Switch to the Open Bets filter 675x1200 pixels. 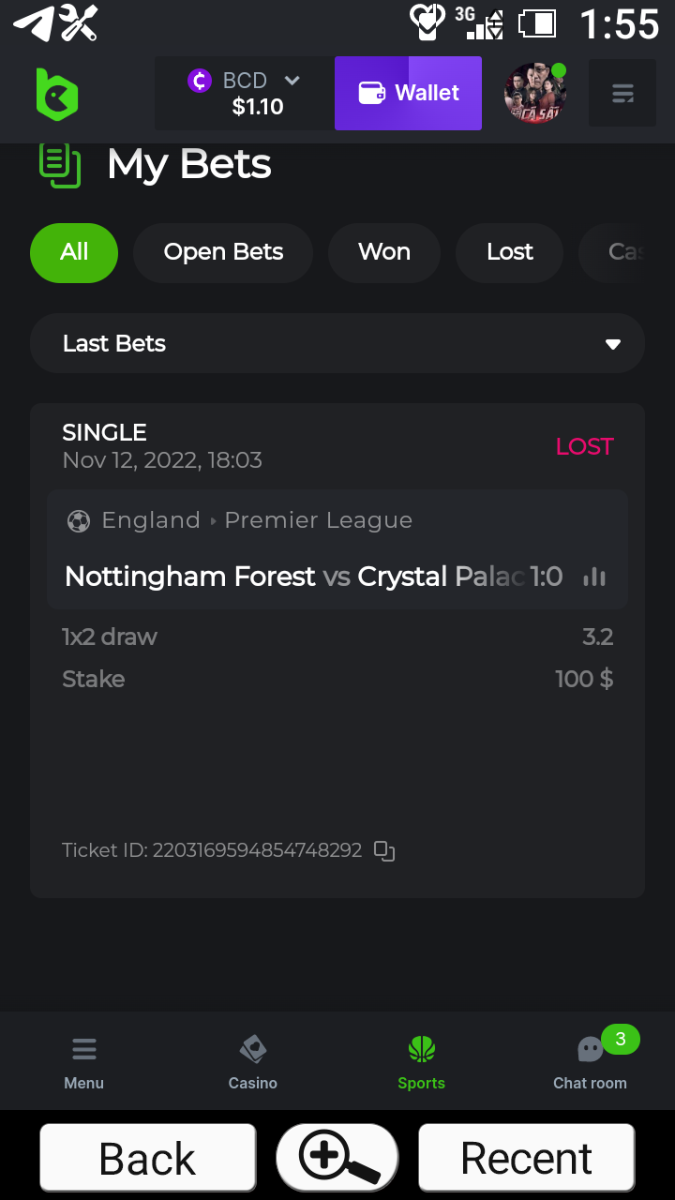pyautogui.click(x=223, y=252)
